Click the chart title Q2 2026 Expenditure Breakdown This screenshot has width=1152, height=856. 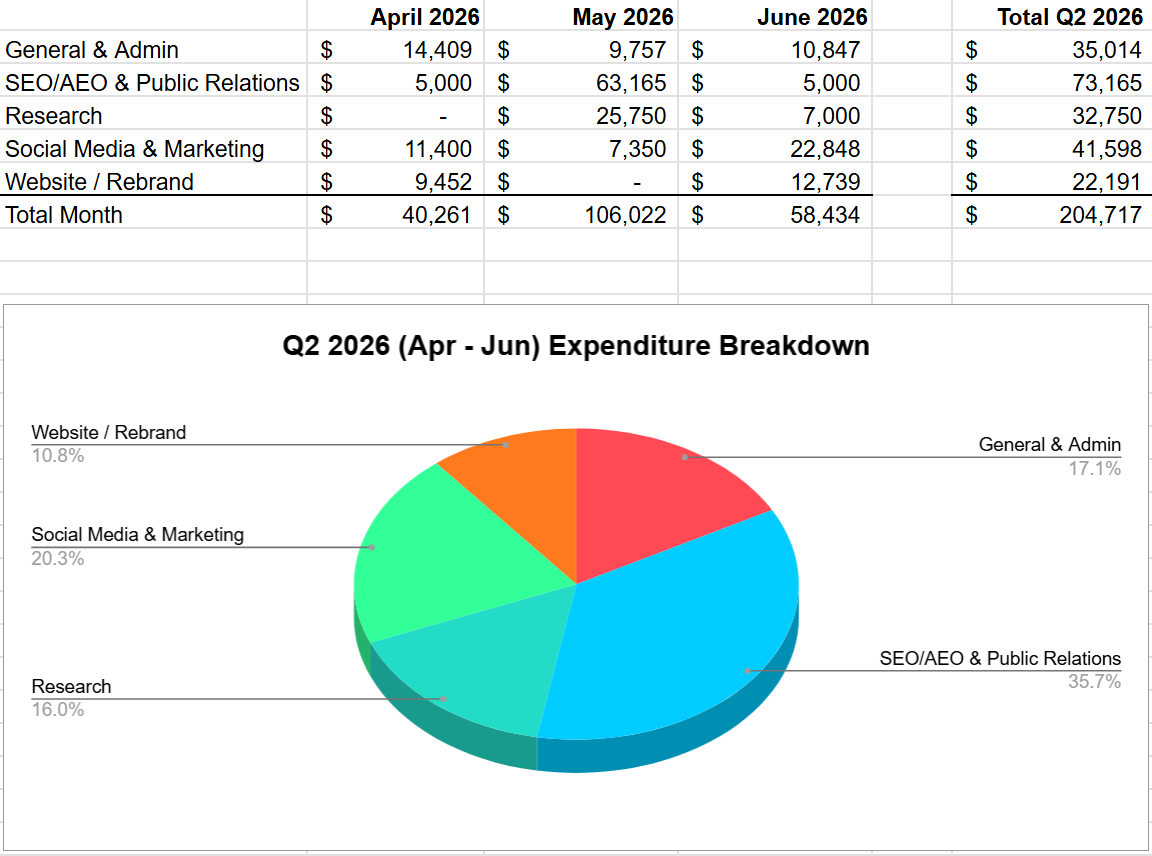[576, 345]
